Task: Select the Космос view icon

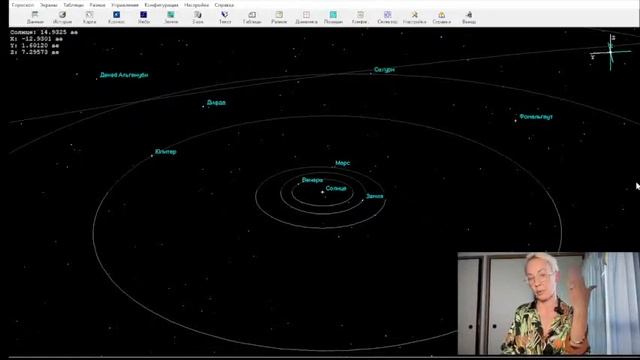Action: [x=116, y=17]
